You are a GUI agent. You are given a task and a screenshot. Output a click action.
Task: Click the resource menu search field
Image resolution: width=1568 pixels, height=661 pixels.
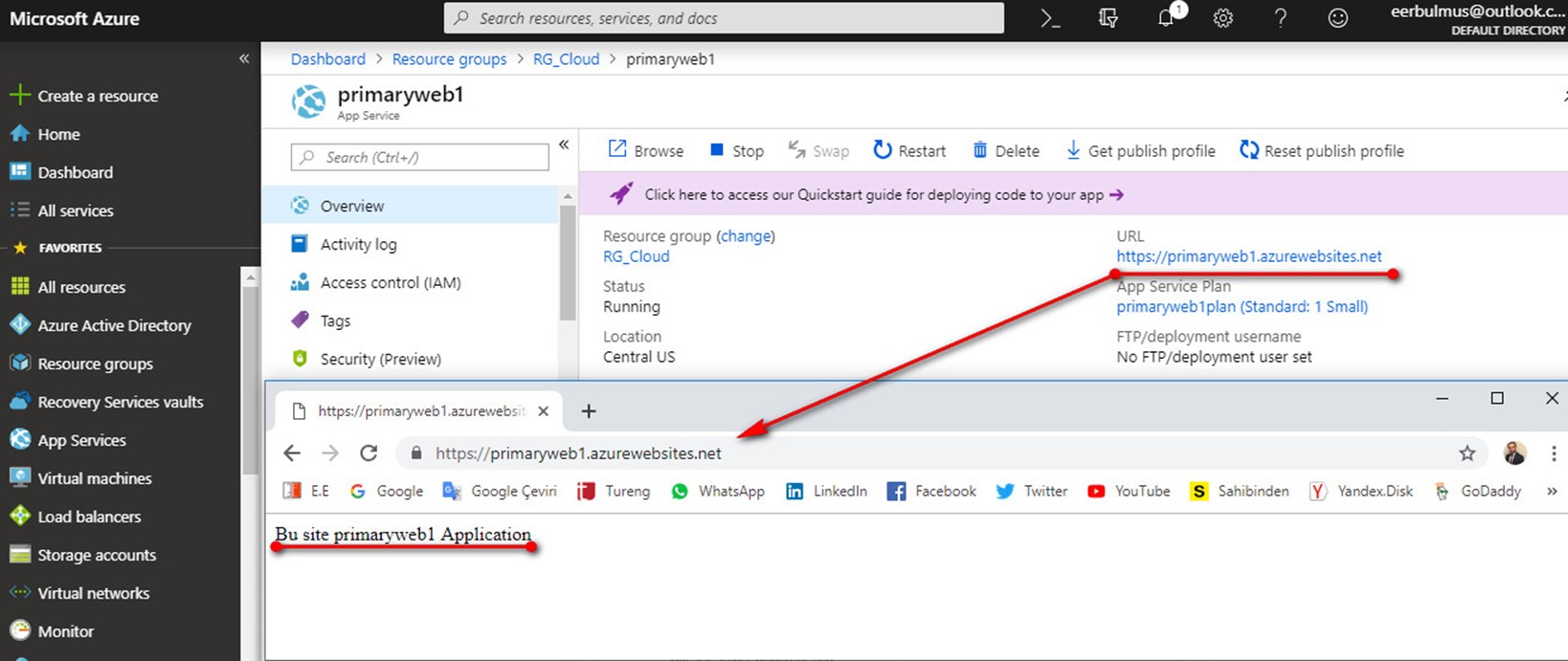pyautogui.click(x=419, y=157)
